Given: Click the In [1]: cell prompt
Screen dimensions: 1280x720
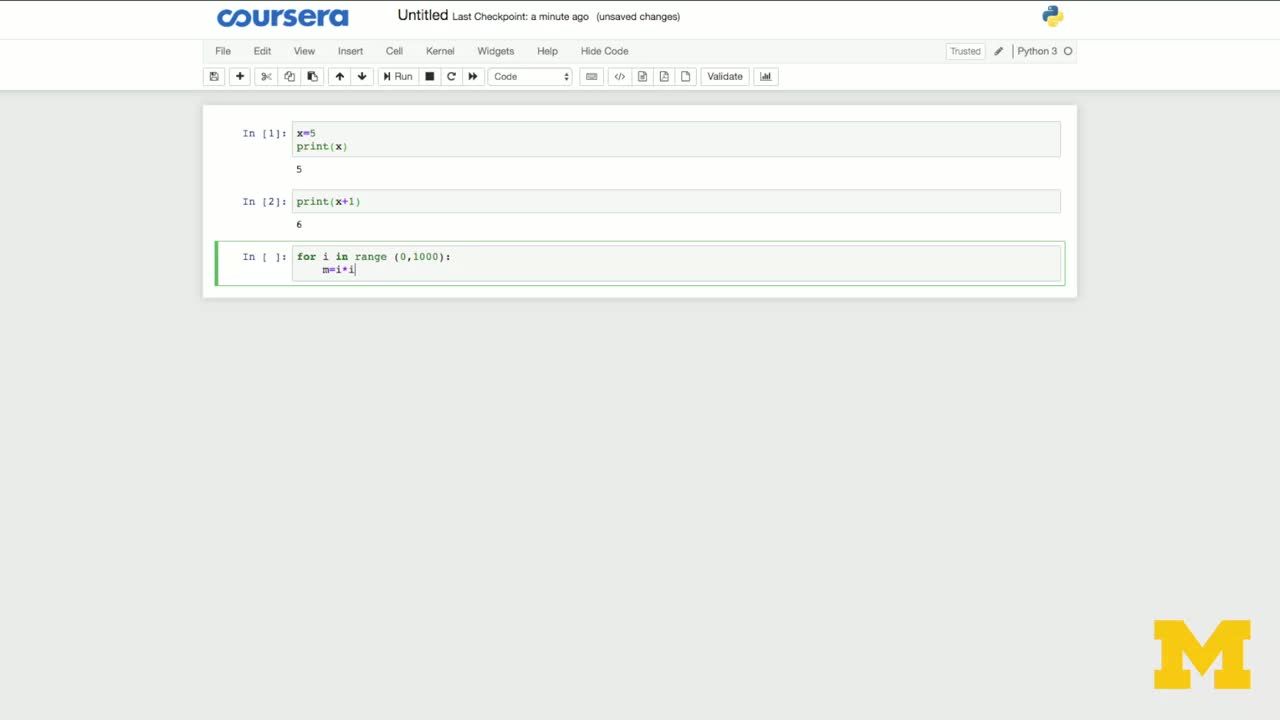Looking at the screenshot, I should point(264,133).
